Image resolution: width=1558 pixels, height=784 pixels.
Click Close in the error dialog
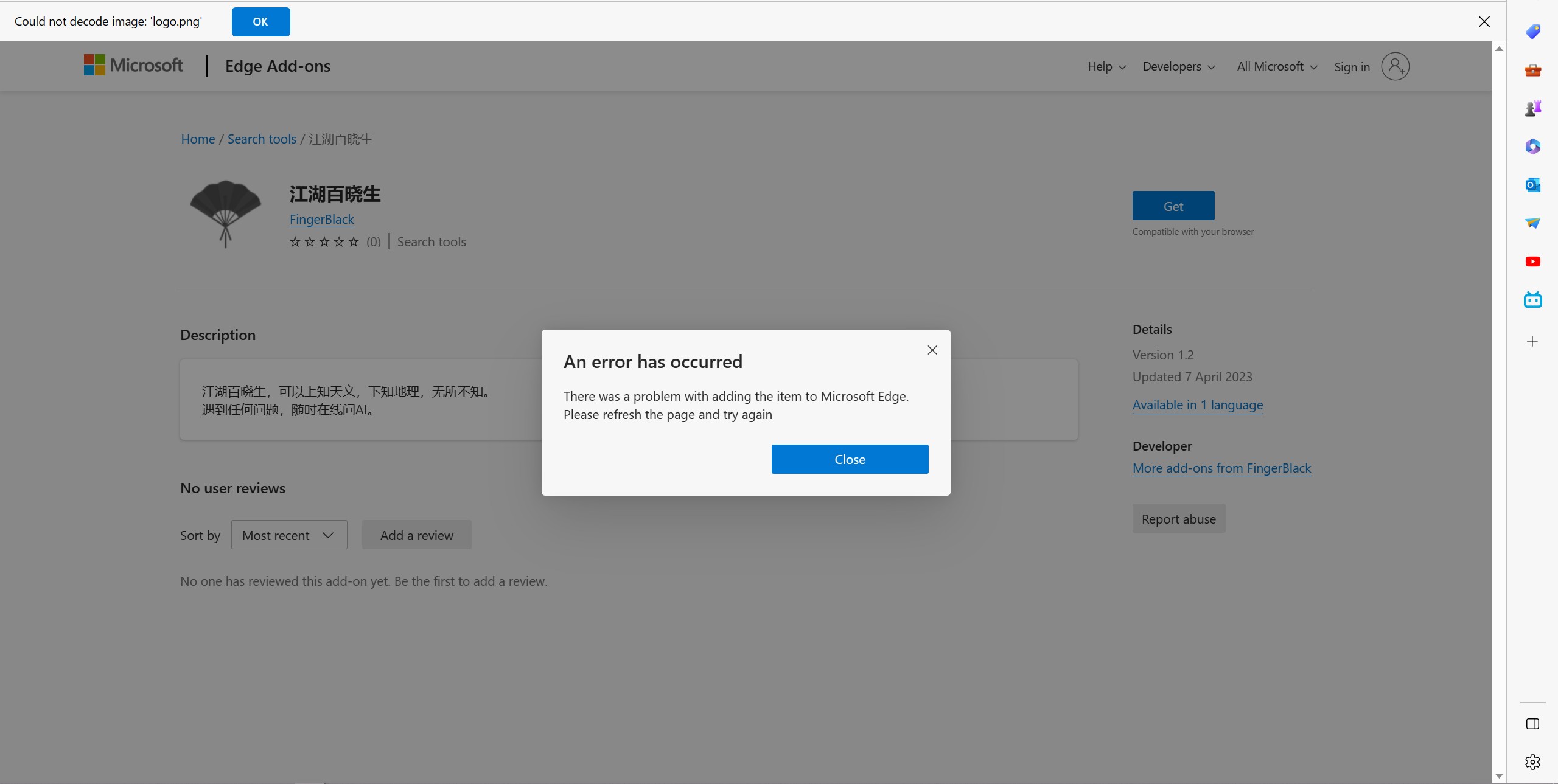(850, 459)
